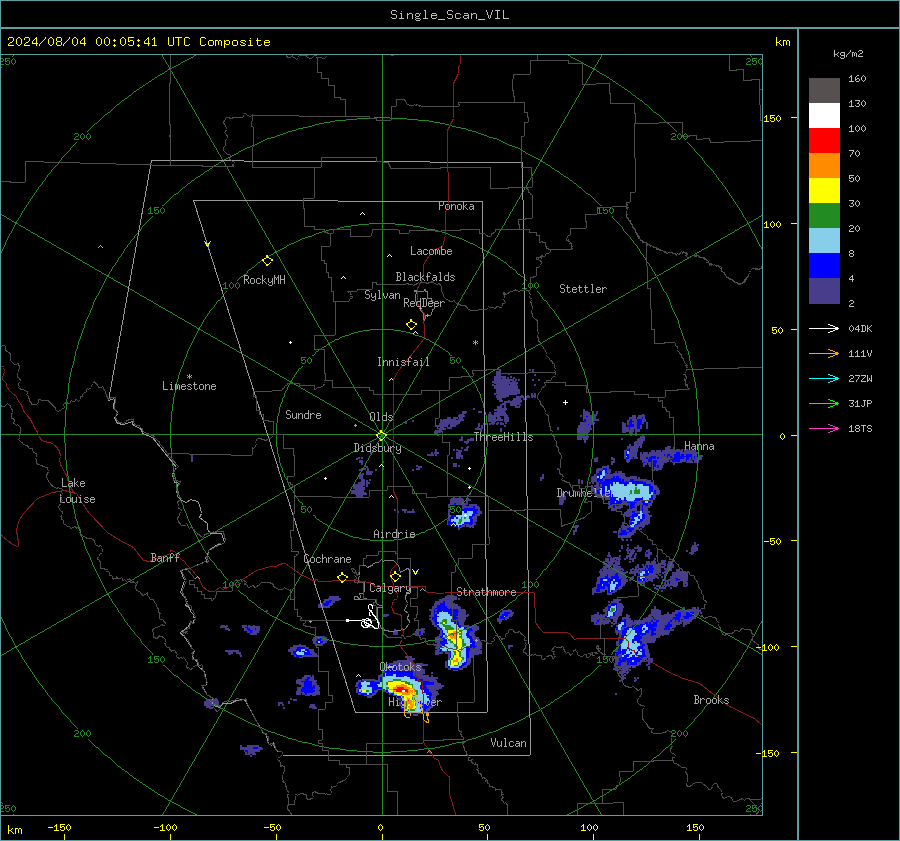Click the 150 tick on the right km axis
Viewport: 900px width, 841px height.
773,118
